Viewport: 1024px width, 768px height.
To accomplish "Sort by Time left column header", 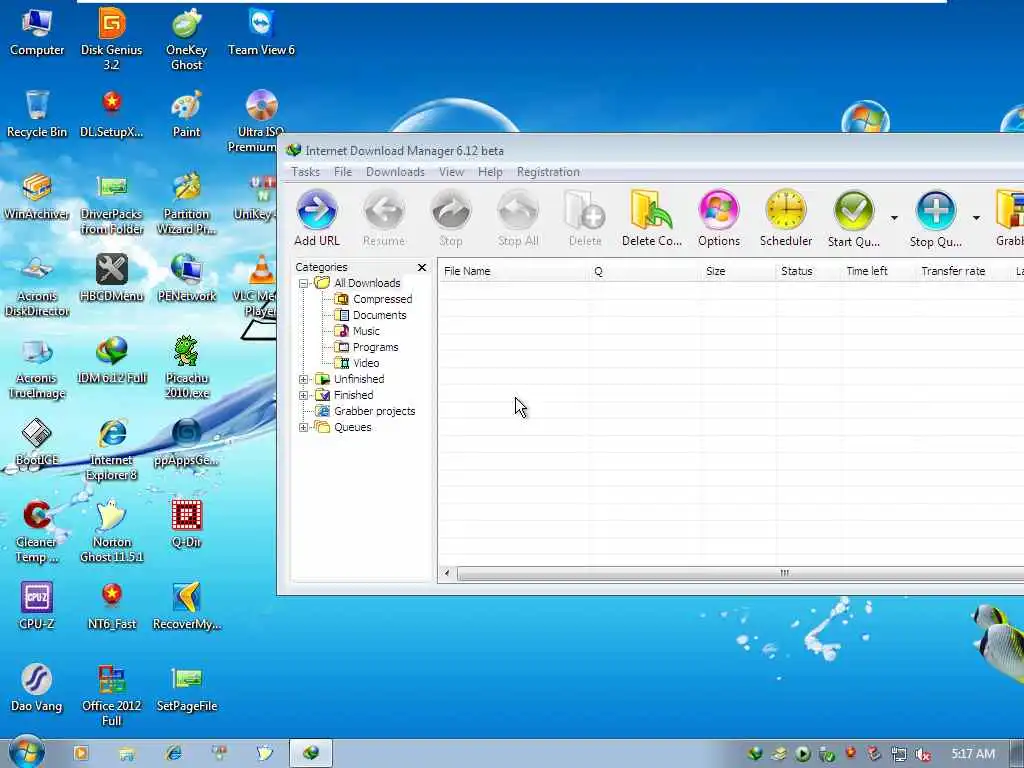I will 877,271.
